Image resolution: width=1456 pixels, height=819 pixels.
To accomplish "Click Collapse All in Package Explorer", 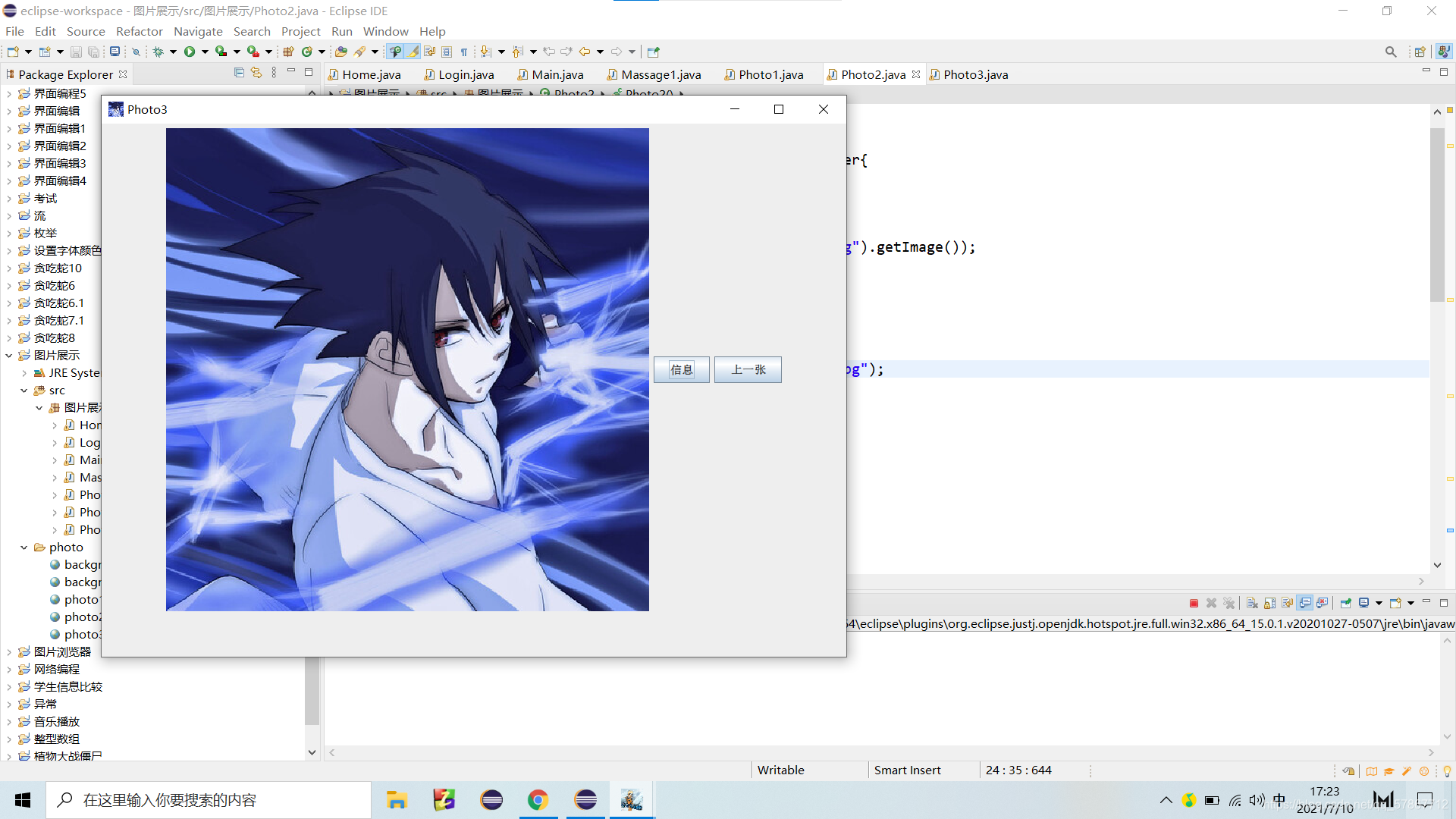I will click(239, 73).
